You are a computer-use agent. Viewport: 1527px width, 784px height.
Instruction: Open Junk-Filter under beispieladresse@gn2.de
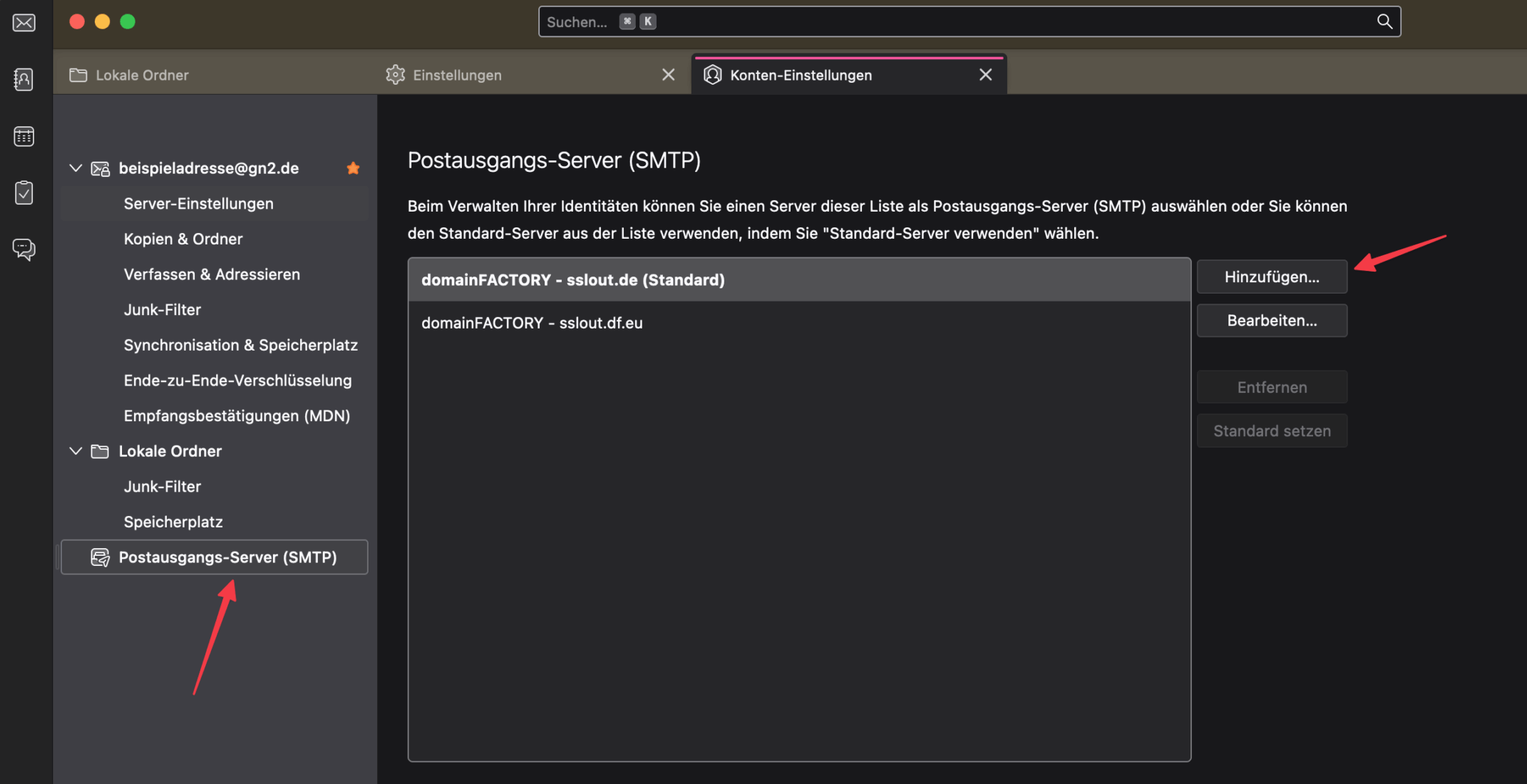pos(215,310)
